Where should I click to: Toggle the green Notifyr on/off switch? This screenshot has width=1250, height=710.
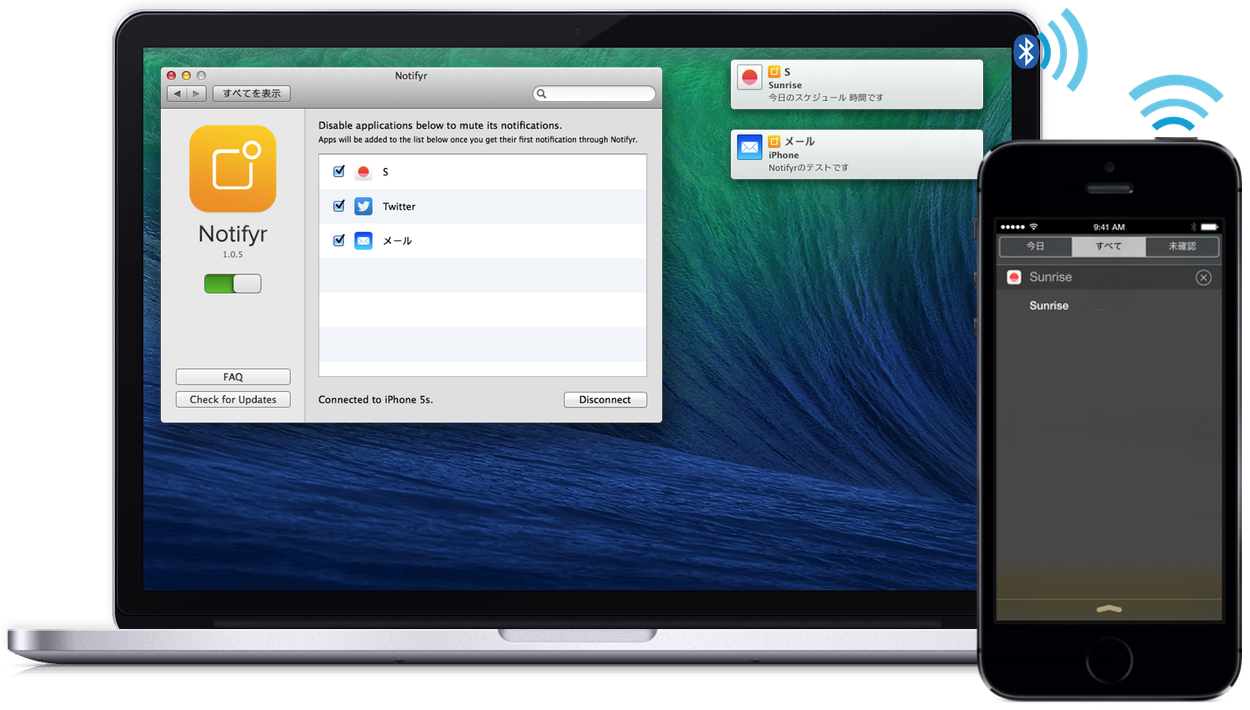pos(233,284)
